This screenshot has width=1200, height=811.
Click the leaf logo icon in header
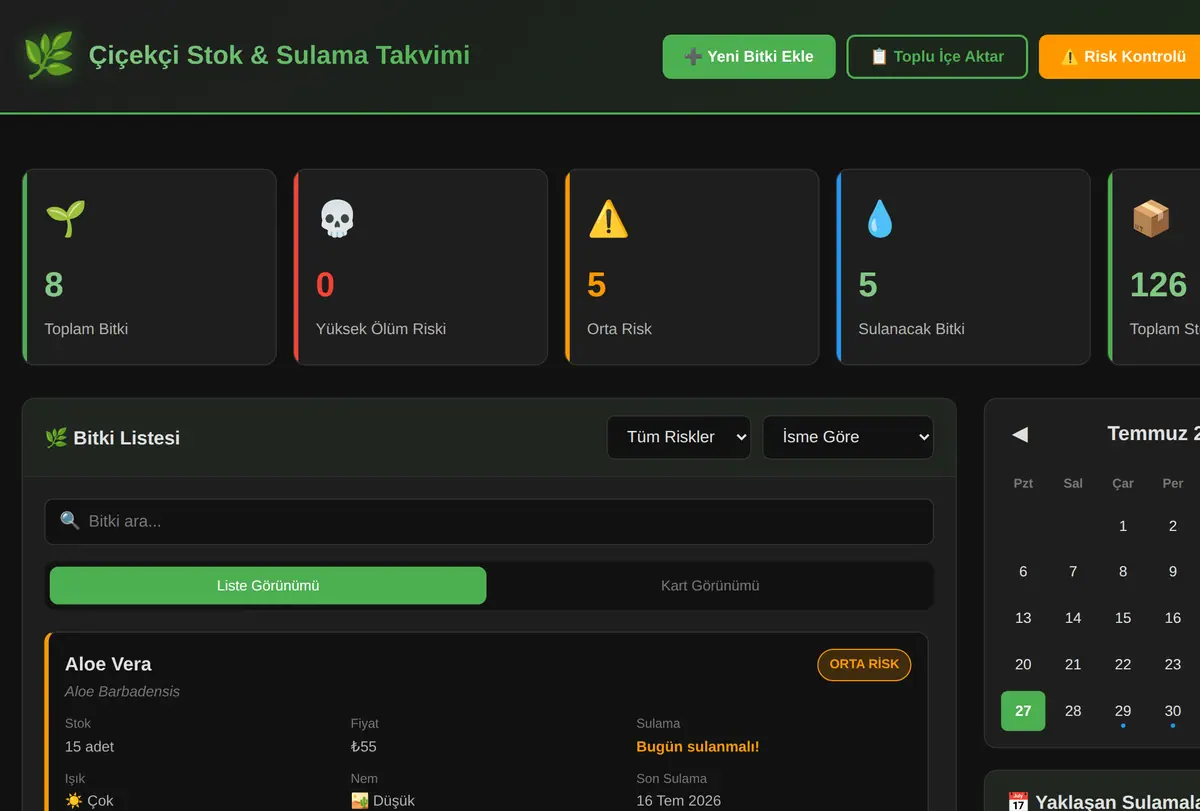click(48, 55)
